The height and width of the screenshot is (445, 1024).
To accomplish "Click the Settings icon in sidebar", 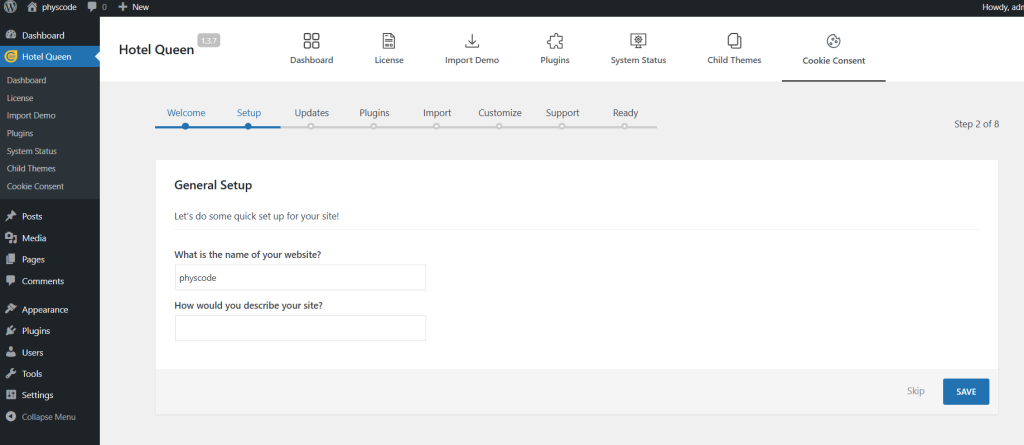I will tap(10, 395).
